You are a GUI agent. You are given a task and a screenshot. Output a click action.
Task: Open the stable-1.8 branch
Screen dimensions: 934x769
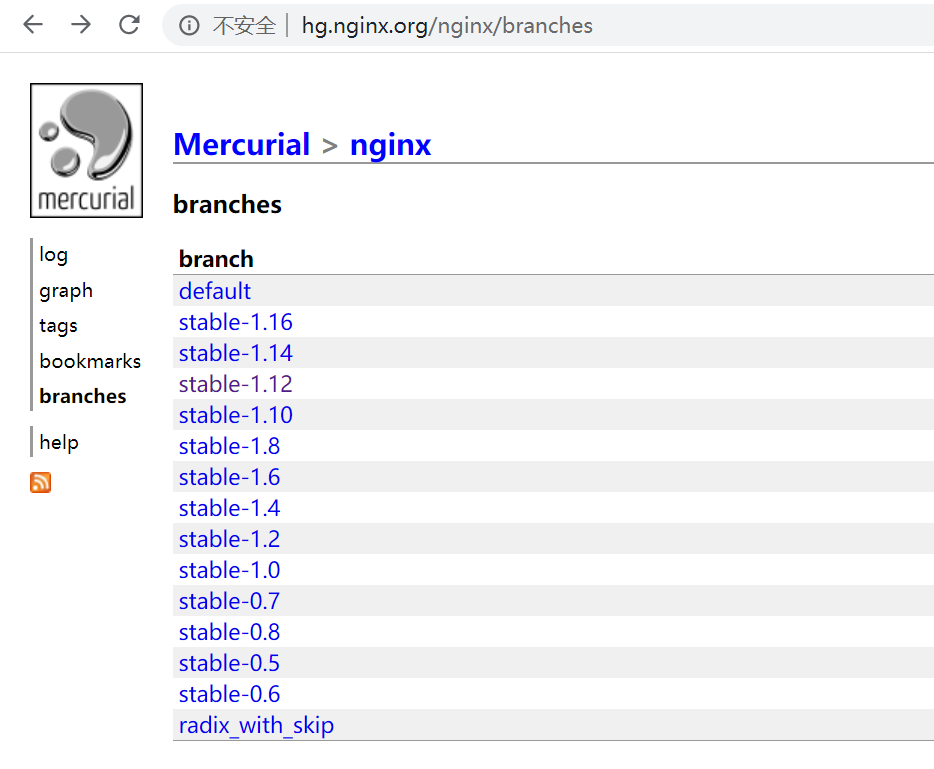click(x=229, y=446)
